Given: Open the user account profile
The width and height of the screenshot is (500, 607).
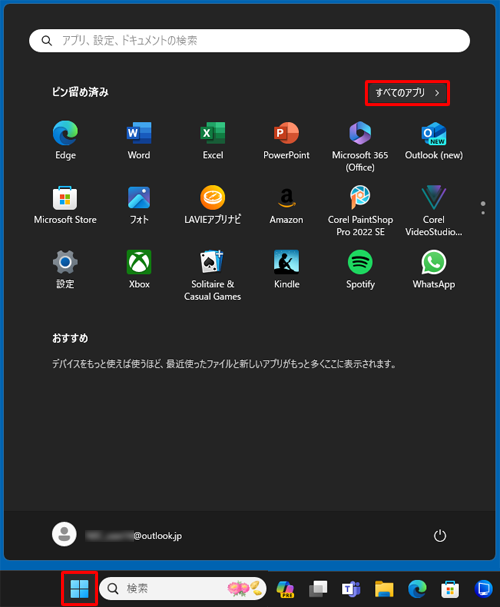Looking at the screenshot, I should point(117,535).
